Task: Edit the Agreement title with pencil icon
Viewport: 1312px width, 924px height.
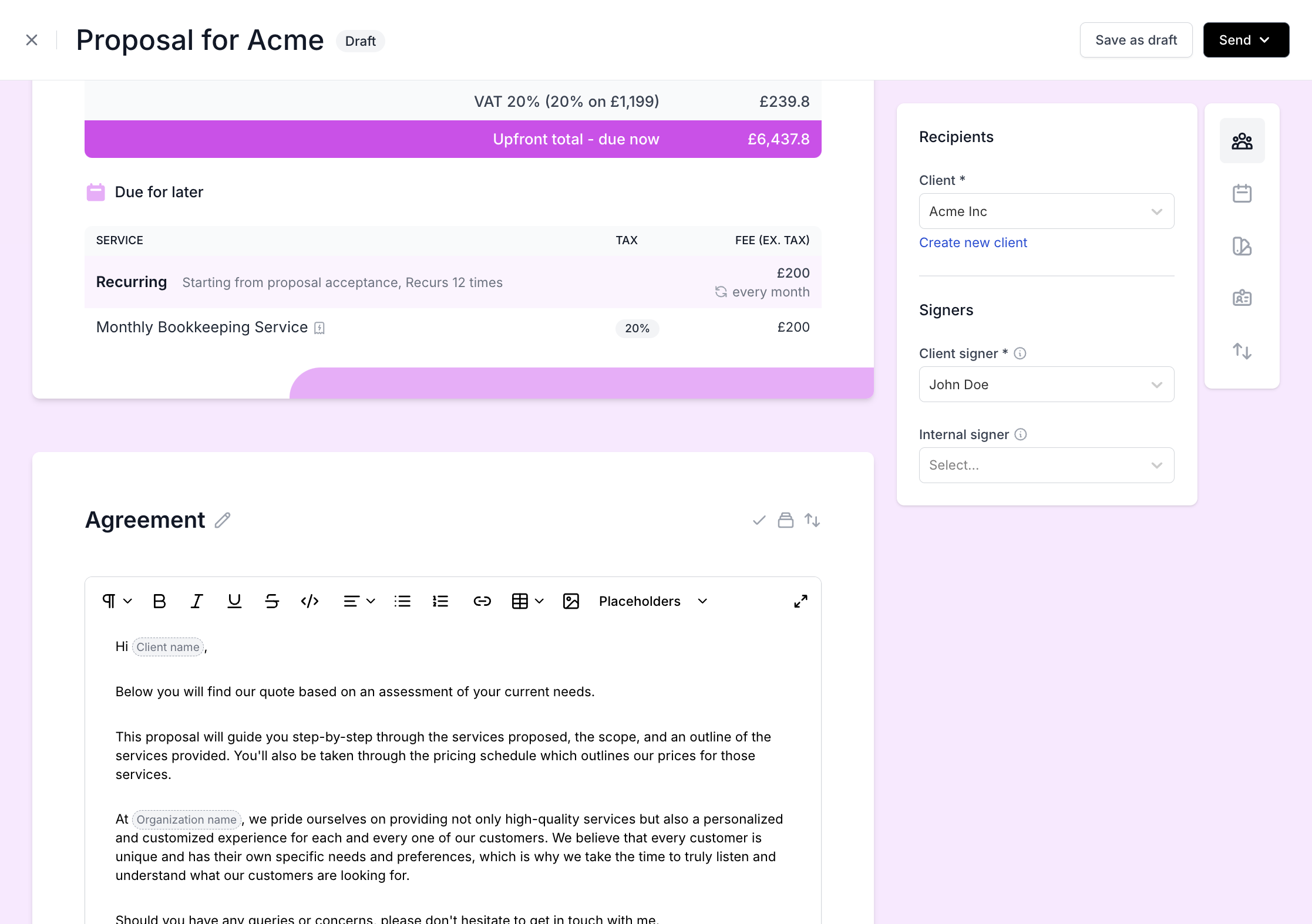Action: click(x=223, y=520)
